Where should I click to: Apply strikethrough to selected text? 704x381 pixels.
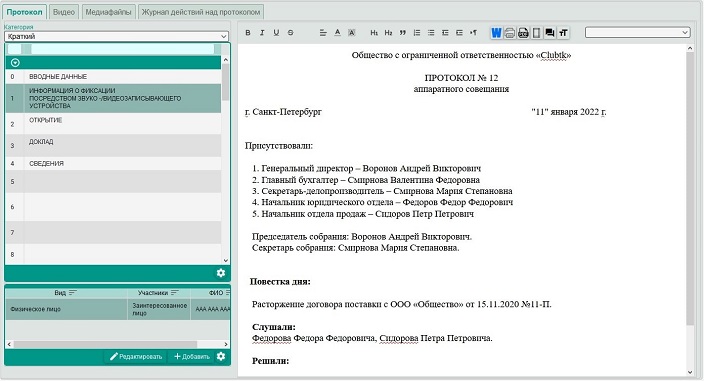[290, 33]
